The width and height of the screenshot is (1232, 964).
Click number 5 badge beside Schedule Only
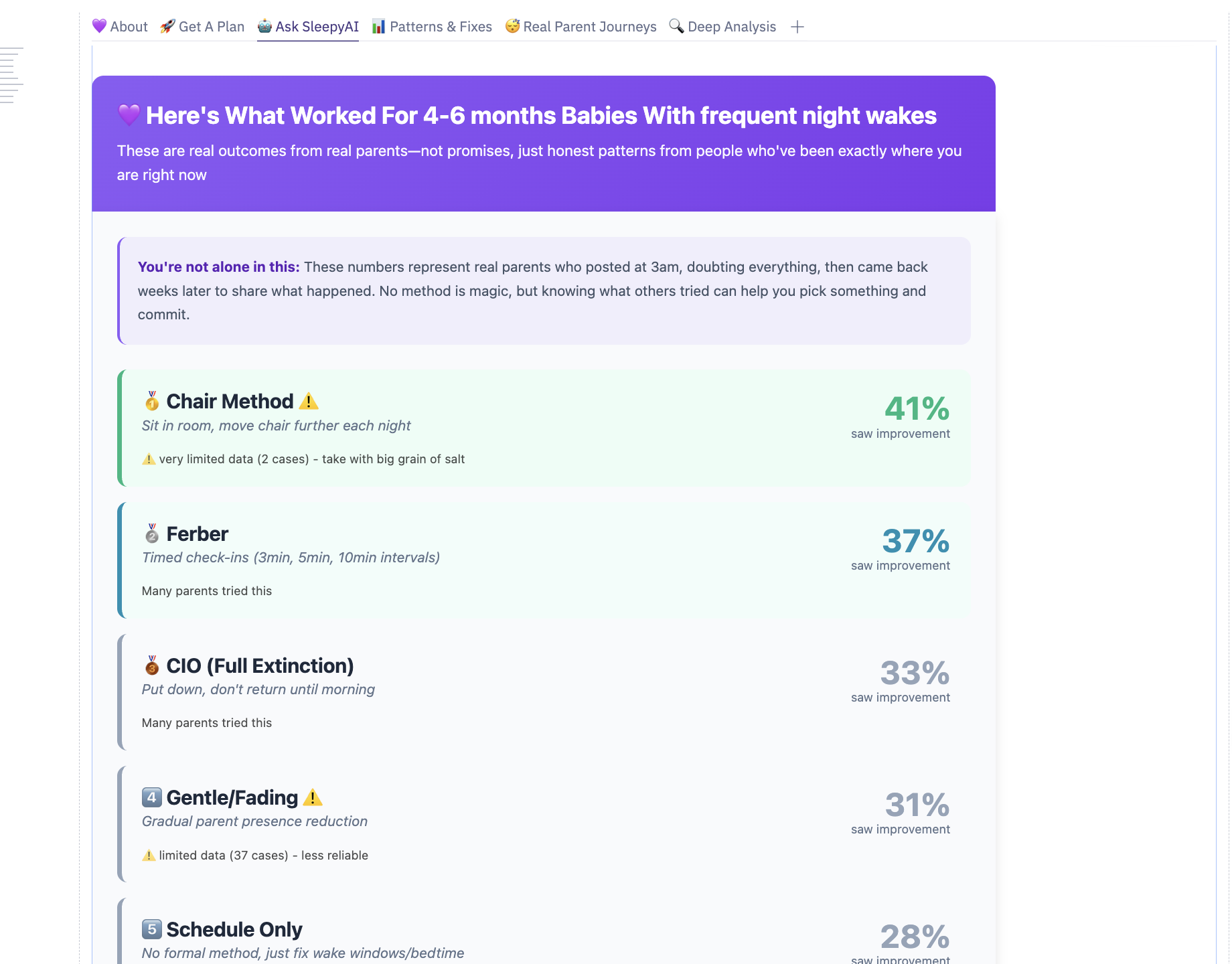click(x=152, y=929)
